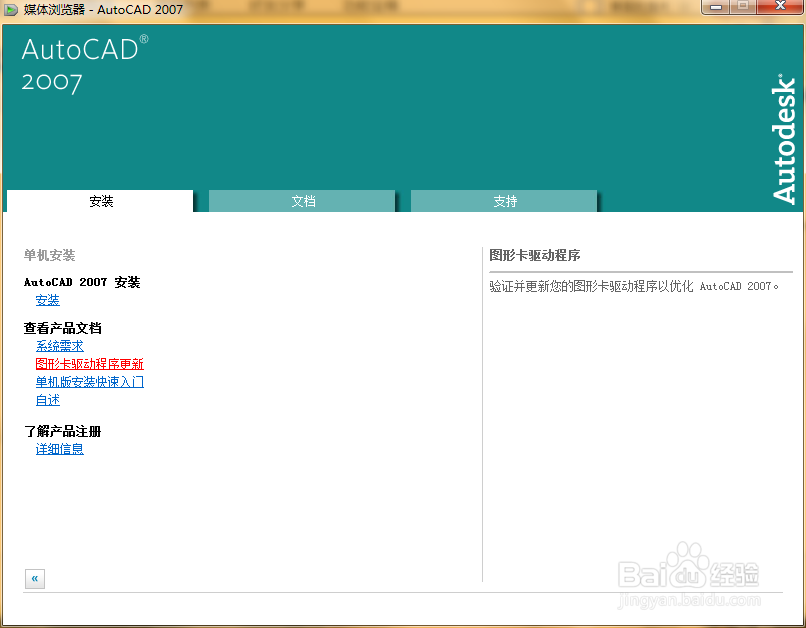Switch to the 支持 tab
Viewport: 806px width, 628px height.
pyautogui.click(x=504, y=201)
